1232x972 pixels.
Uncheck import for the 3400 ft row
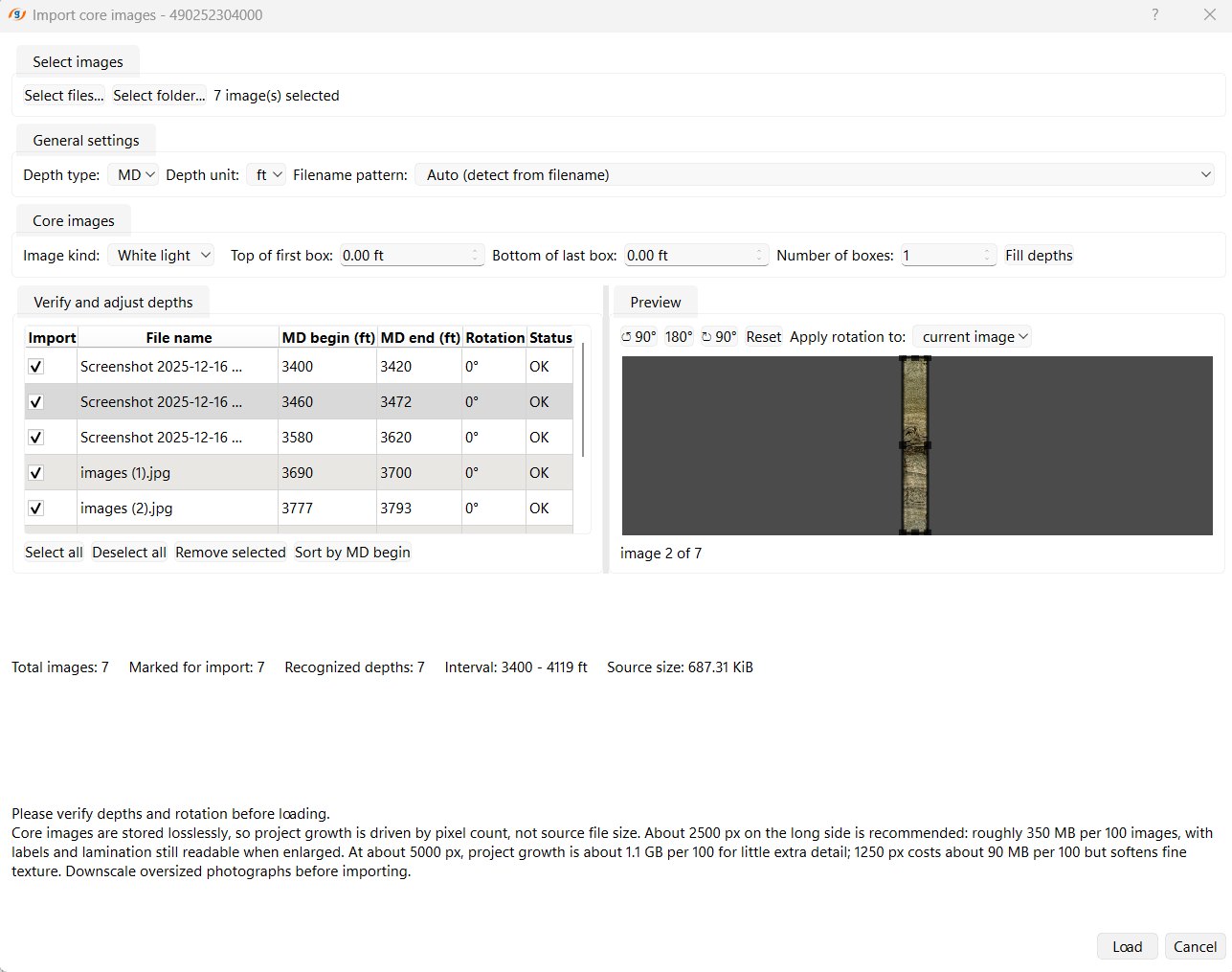coord(36,366)
